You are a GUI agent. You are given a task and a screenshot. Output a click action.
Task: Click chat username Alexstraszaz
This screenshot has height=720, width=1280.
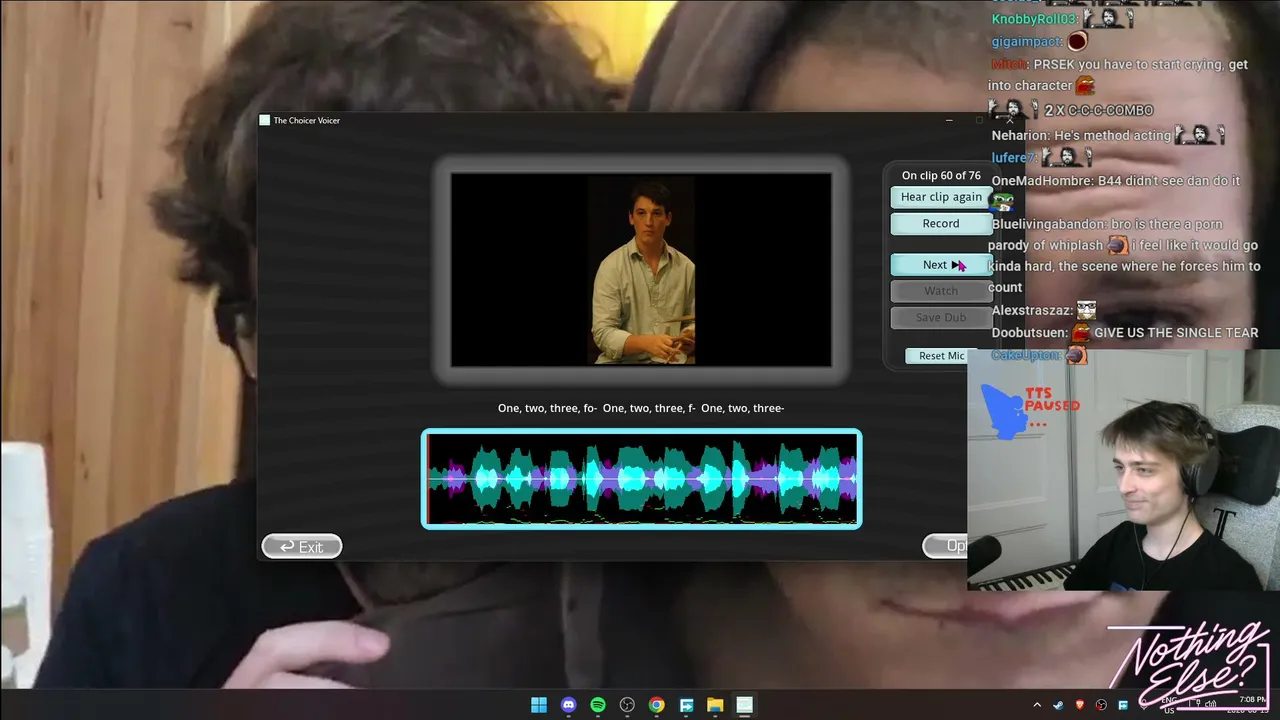pyautogui.click(x=1032, y=311)
